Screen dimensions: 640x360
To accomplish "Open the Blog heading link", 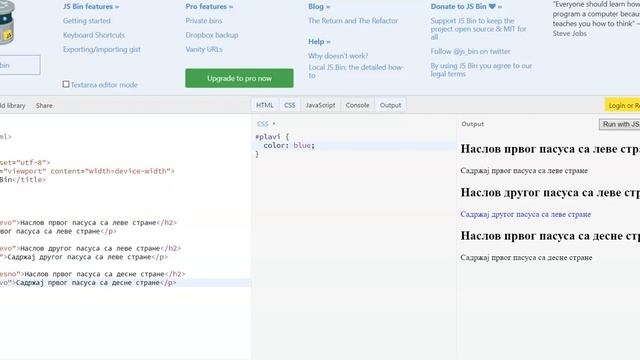I will click(319, 7).
